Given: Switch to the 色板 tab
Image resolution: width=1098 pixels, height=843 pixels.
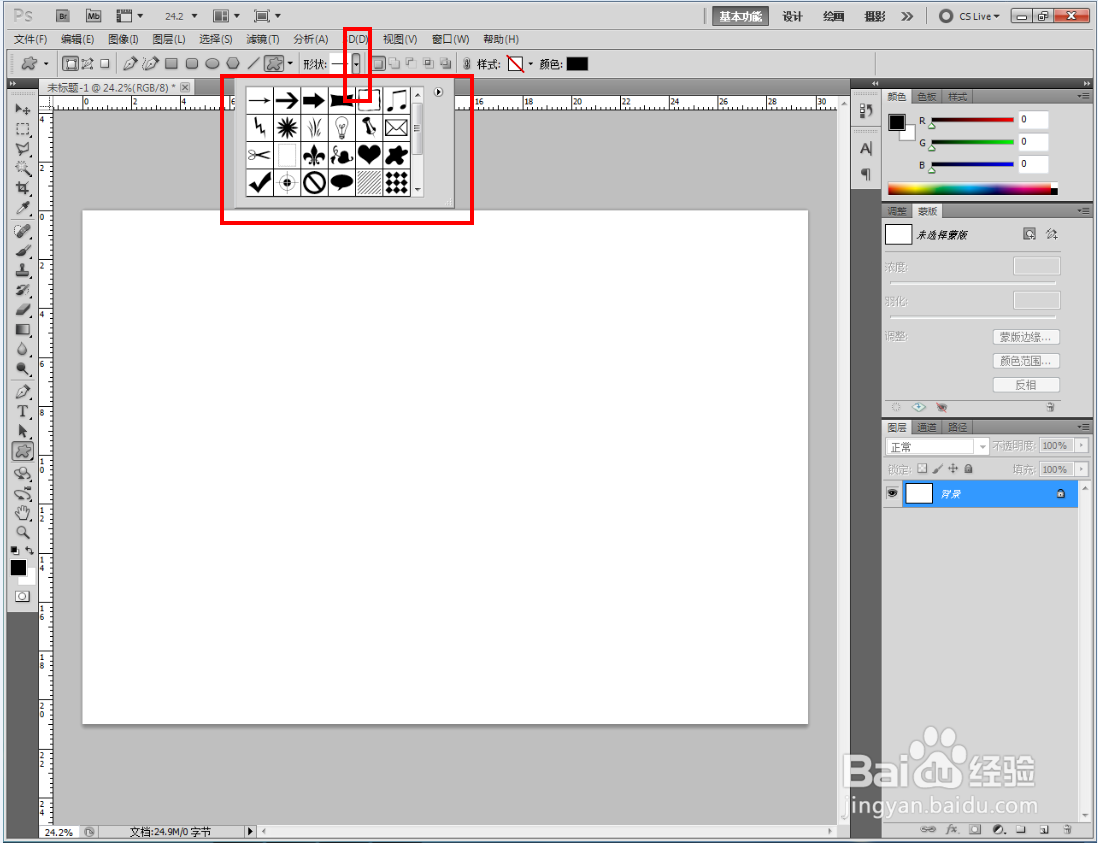Looking at the screenshot, I should click(926, 97).
